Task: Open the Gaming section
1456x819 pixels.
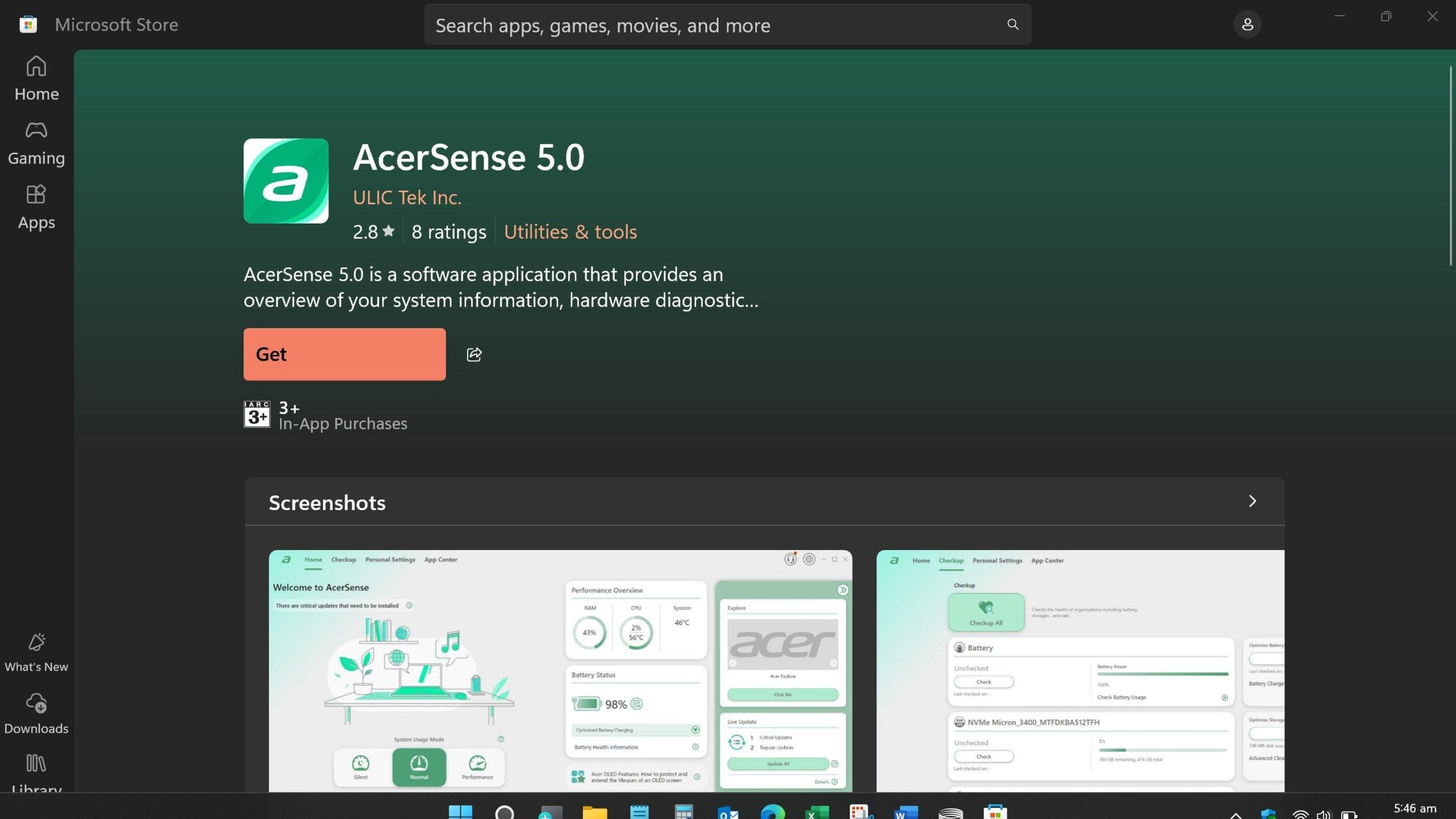Action: [36, 142]
